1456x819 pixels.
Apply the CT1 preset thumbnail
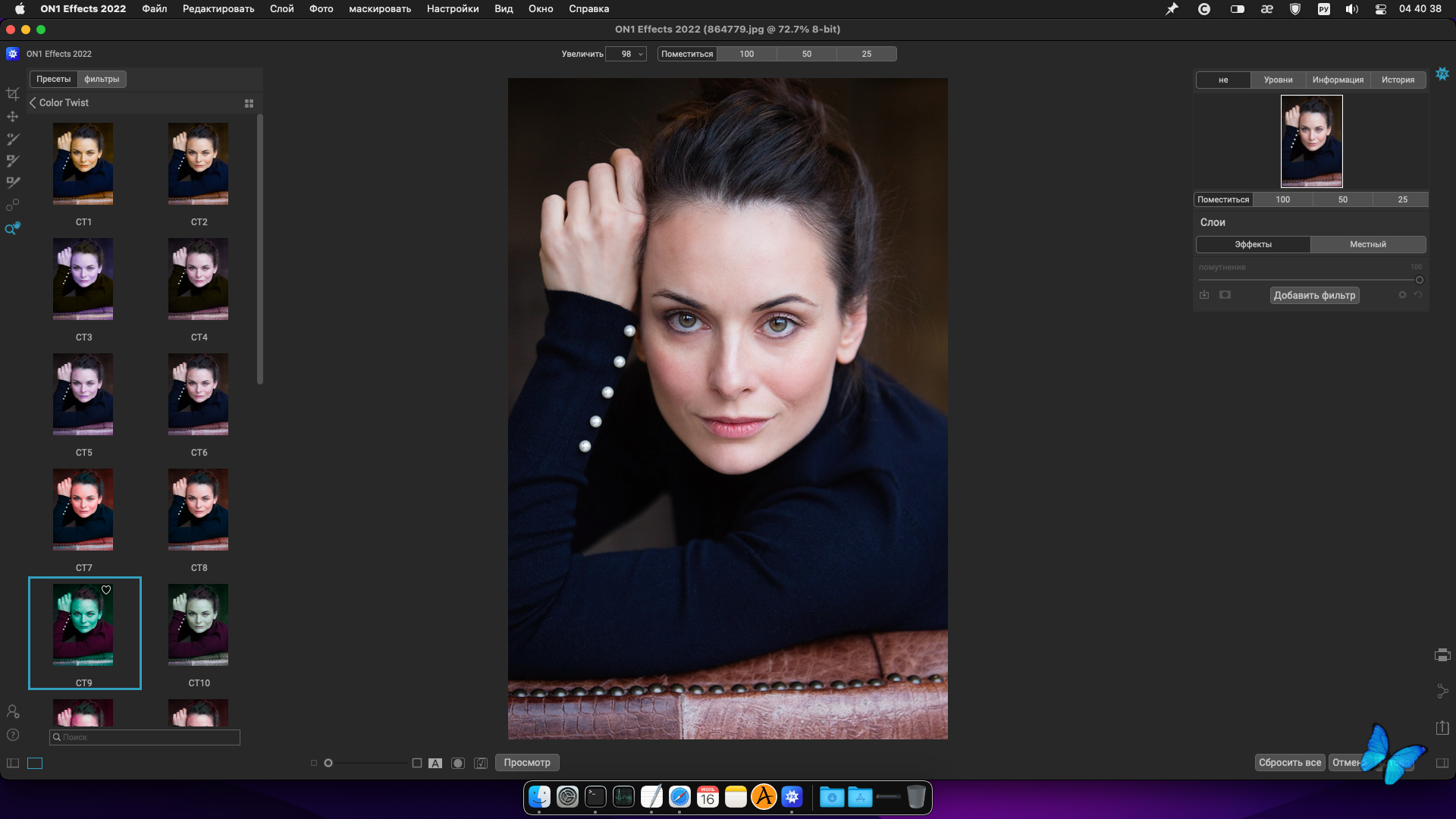click(83, 164)
